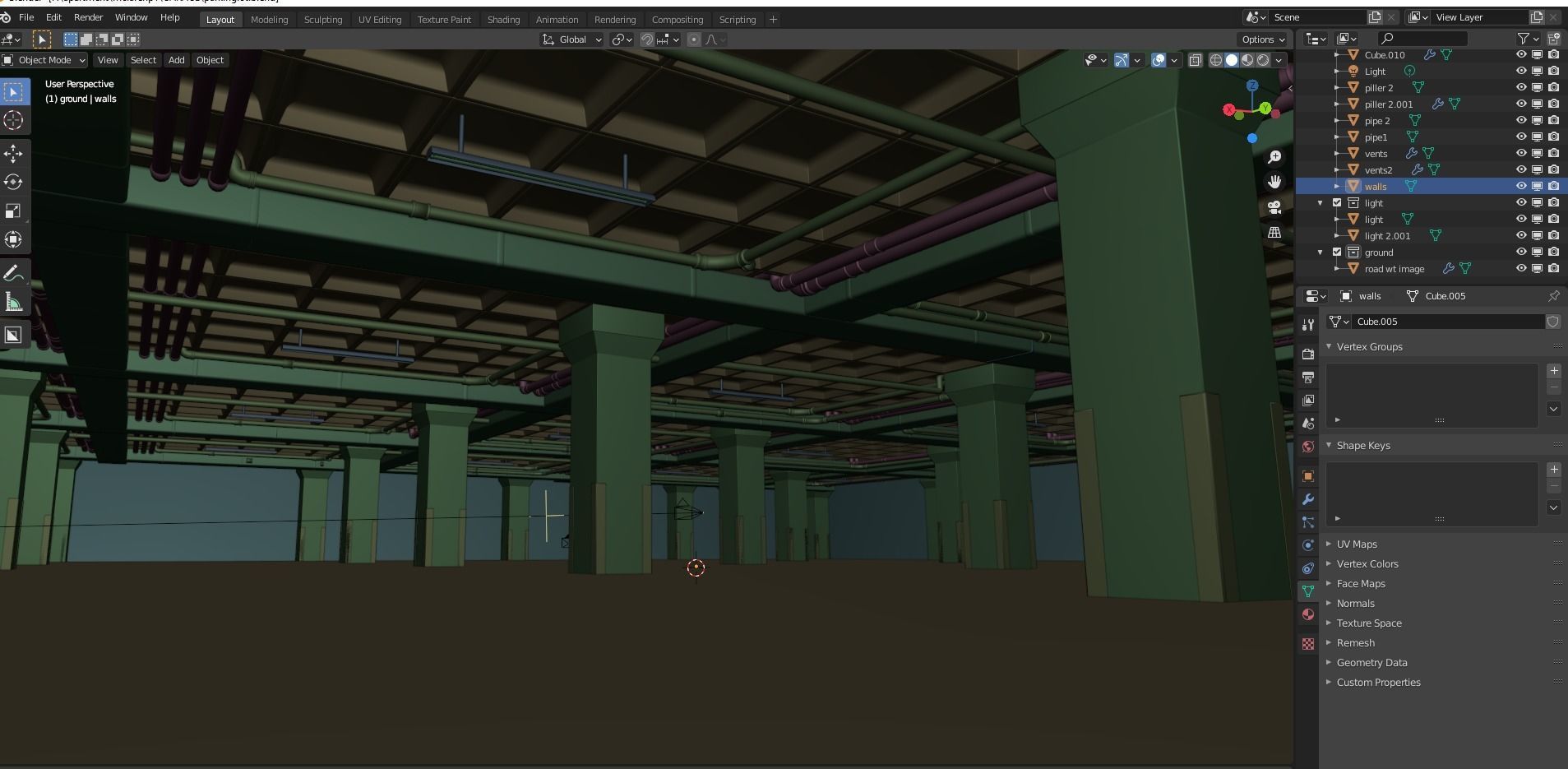The width and height of the screenshot is (1568, 769).
Task: Uncheck the ground collection checkbox
Action: click(1337, 252)
